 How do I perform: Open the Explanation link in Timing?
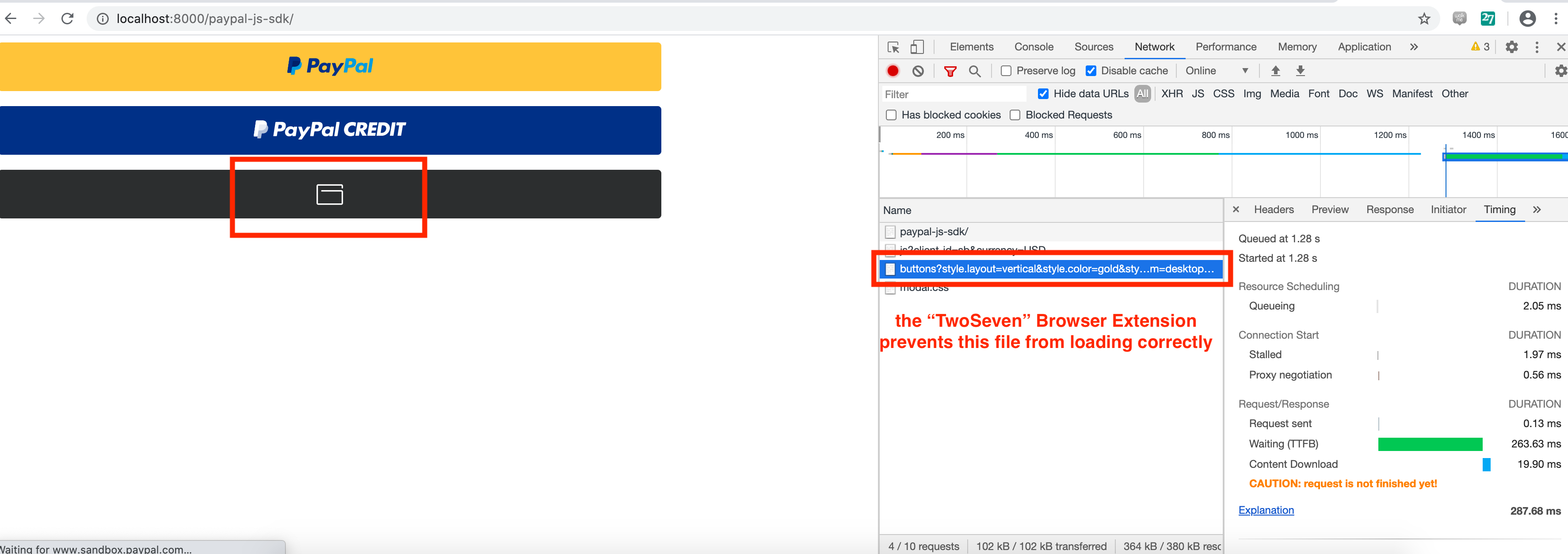(1266, 510)
